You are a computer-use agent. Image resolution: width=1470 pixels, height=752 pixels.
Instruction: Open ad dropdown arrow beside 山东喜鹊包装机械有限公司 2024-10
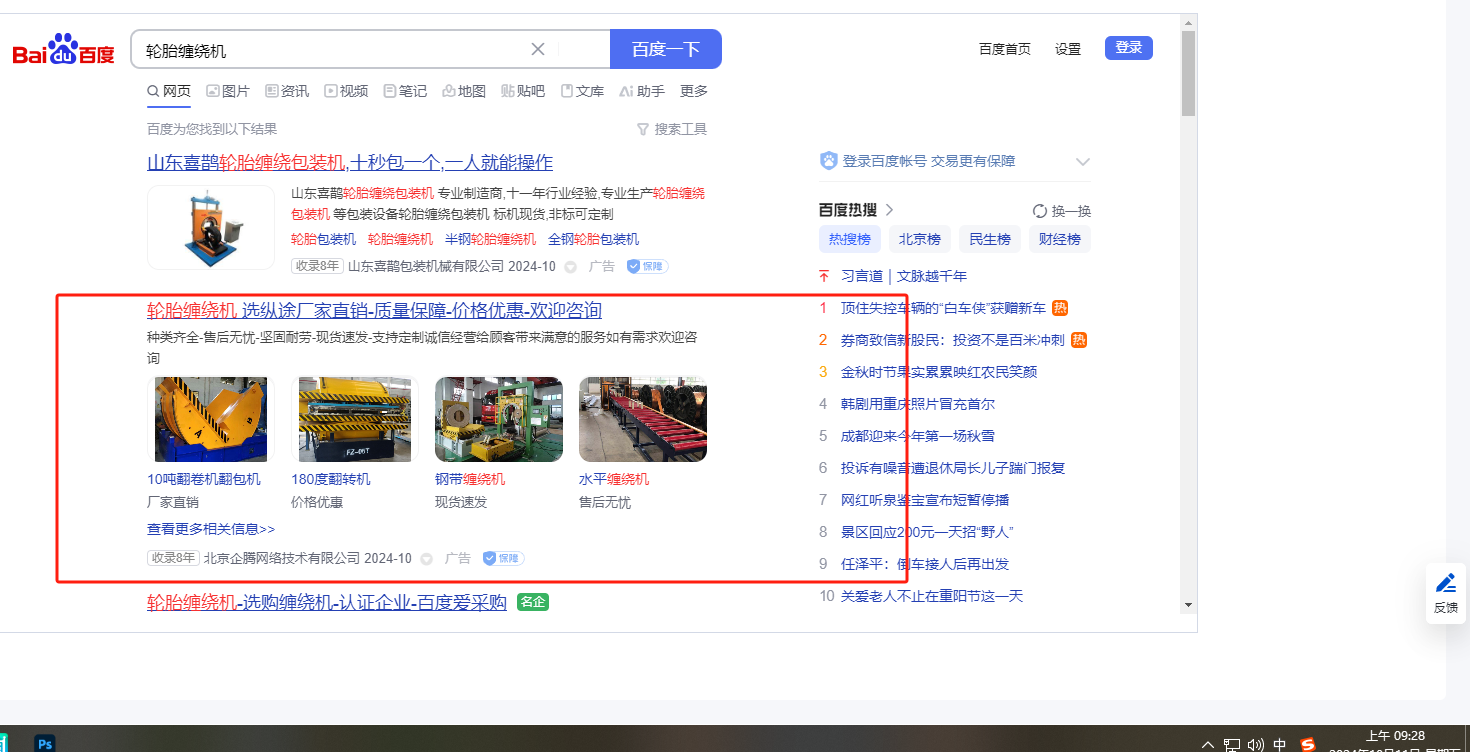click(570, 267)
